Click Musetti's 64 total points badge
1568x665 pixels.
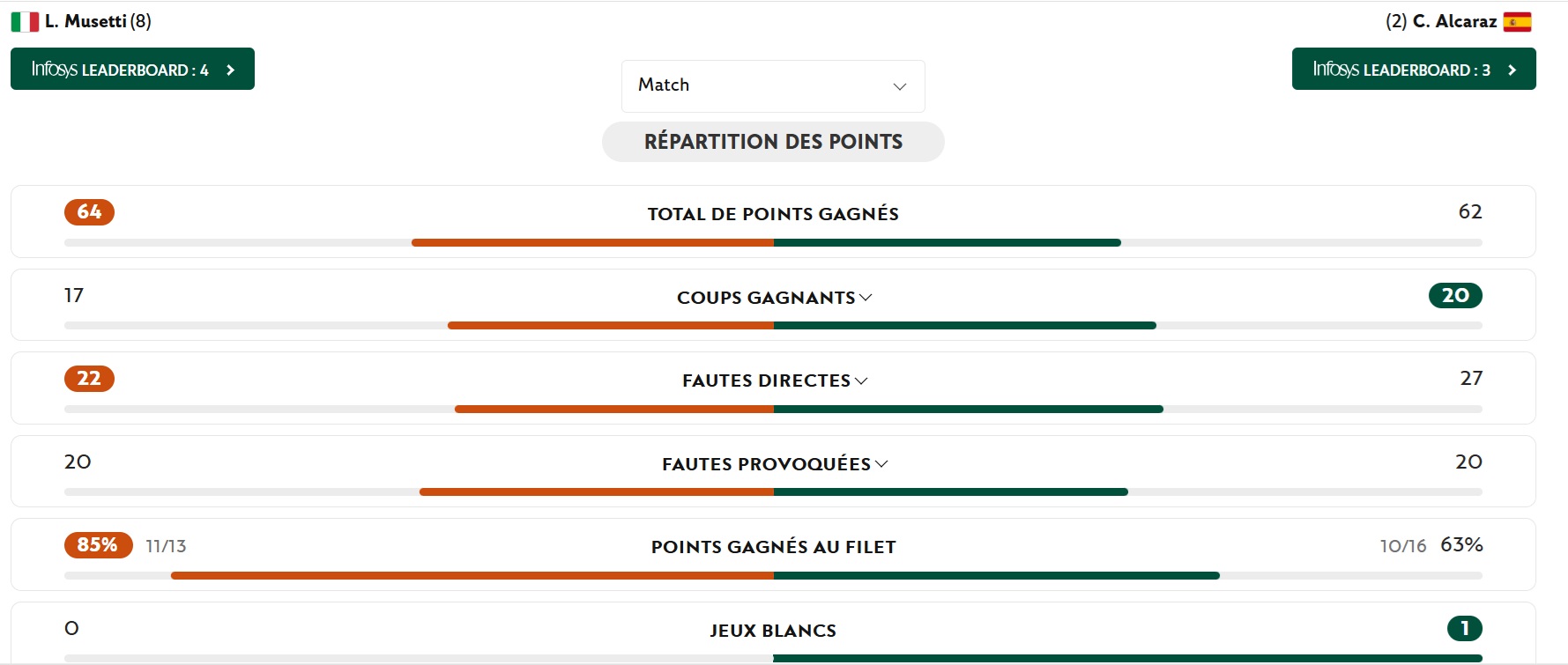tap(89, 212)
